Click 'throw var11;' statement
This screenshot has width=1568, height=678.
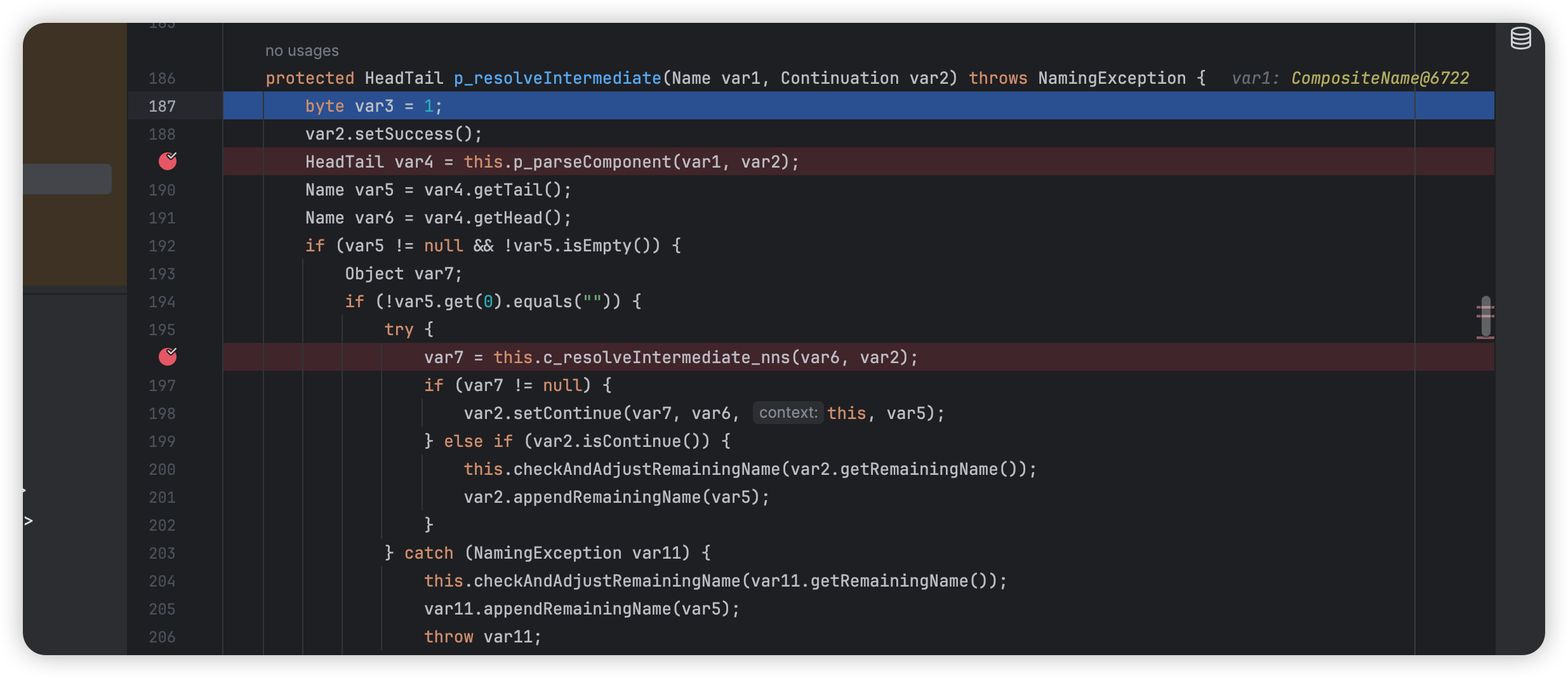point(482,637)
